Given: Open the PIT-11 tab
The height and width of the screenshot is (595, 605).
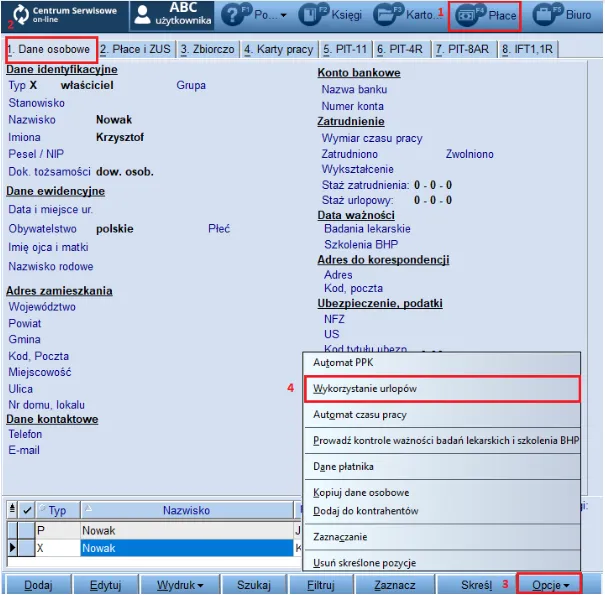Looking at the screenshot, I should [x=346, y=49].
